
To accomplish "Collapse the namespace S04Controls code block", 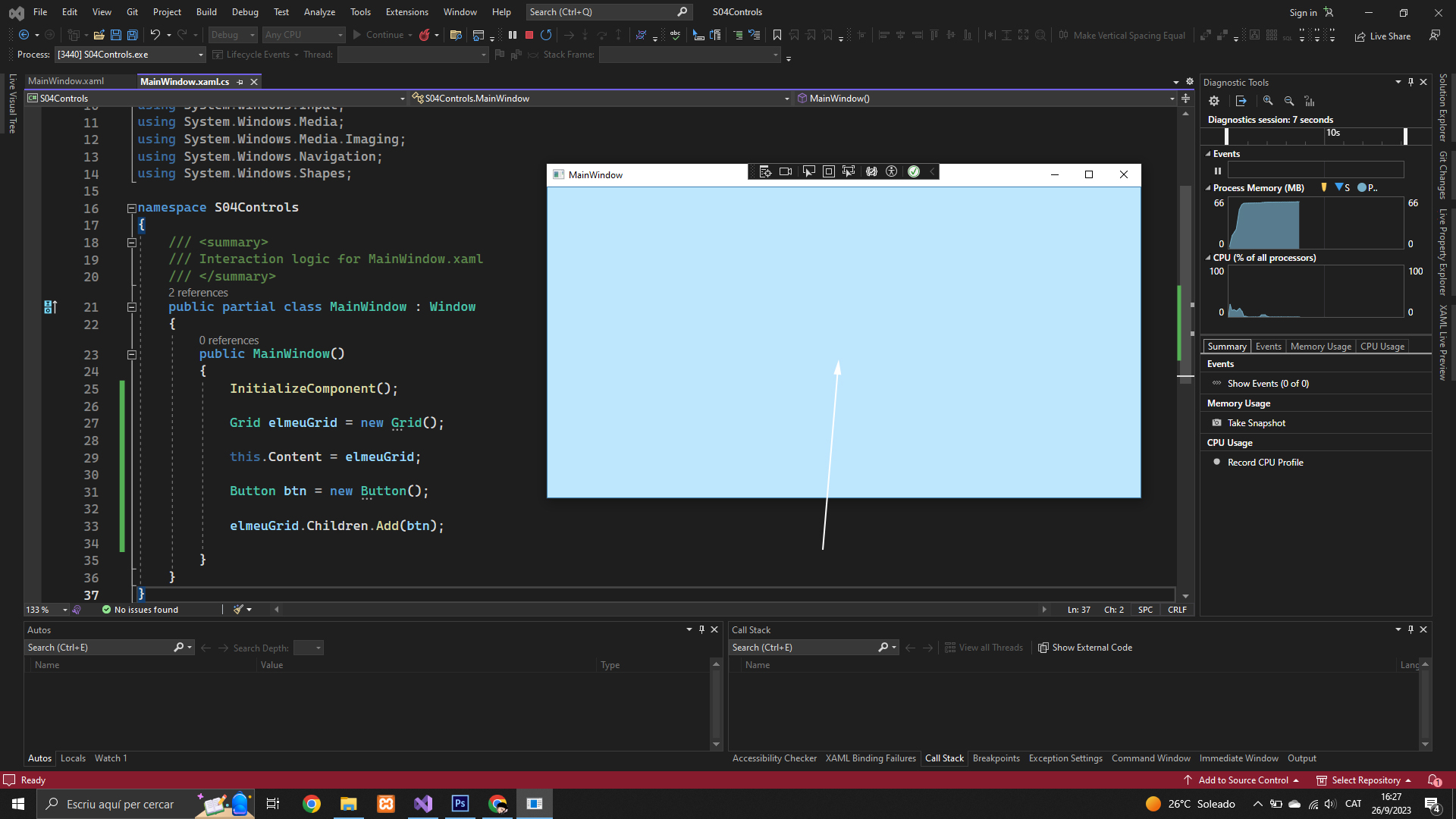I will (x=131, y=208).
